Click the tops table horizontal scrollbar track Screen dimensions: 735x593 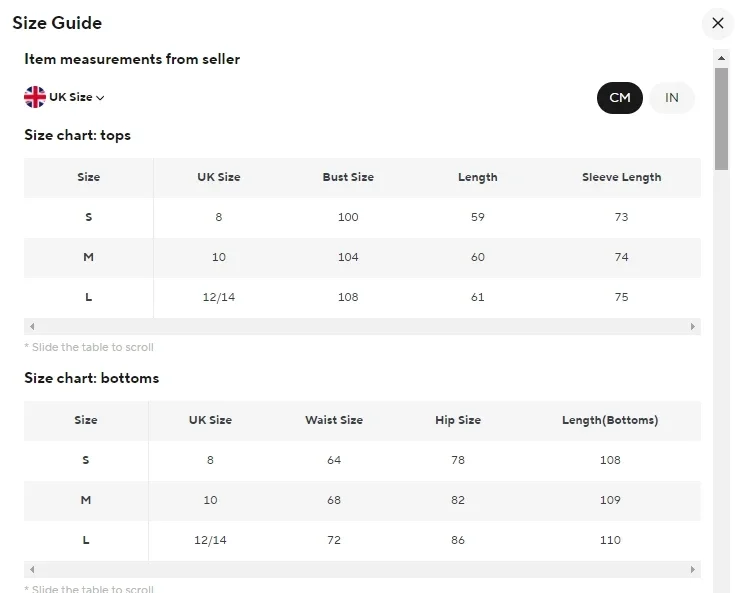click(362, 327)
